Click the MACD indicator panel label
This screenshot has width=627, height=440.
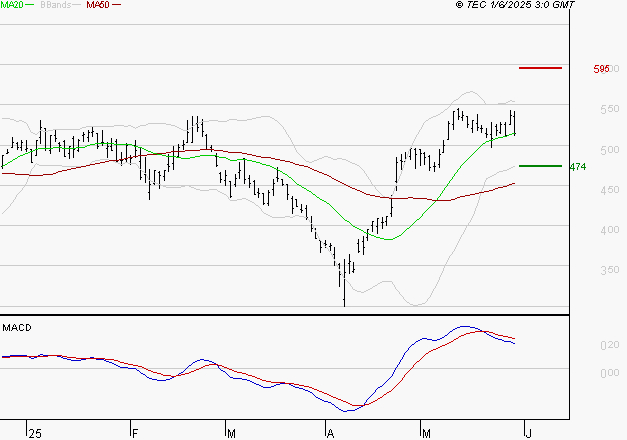17,327
